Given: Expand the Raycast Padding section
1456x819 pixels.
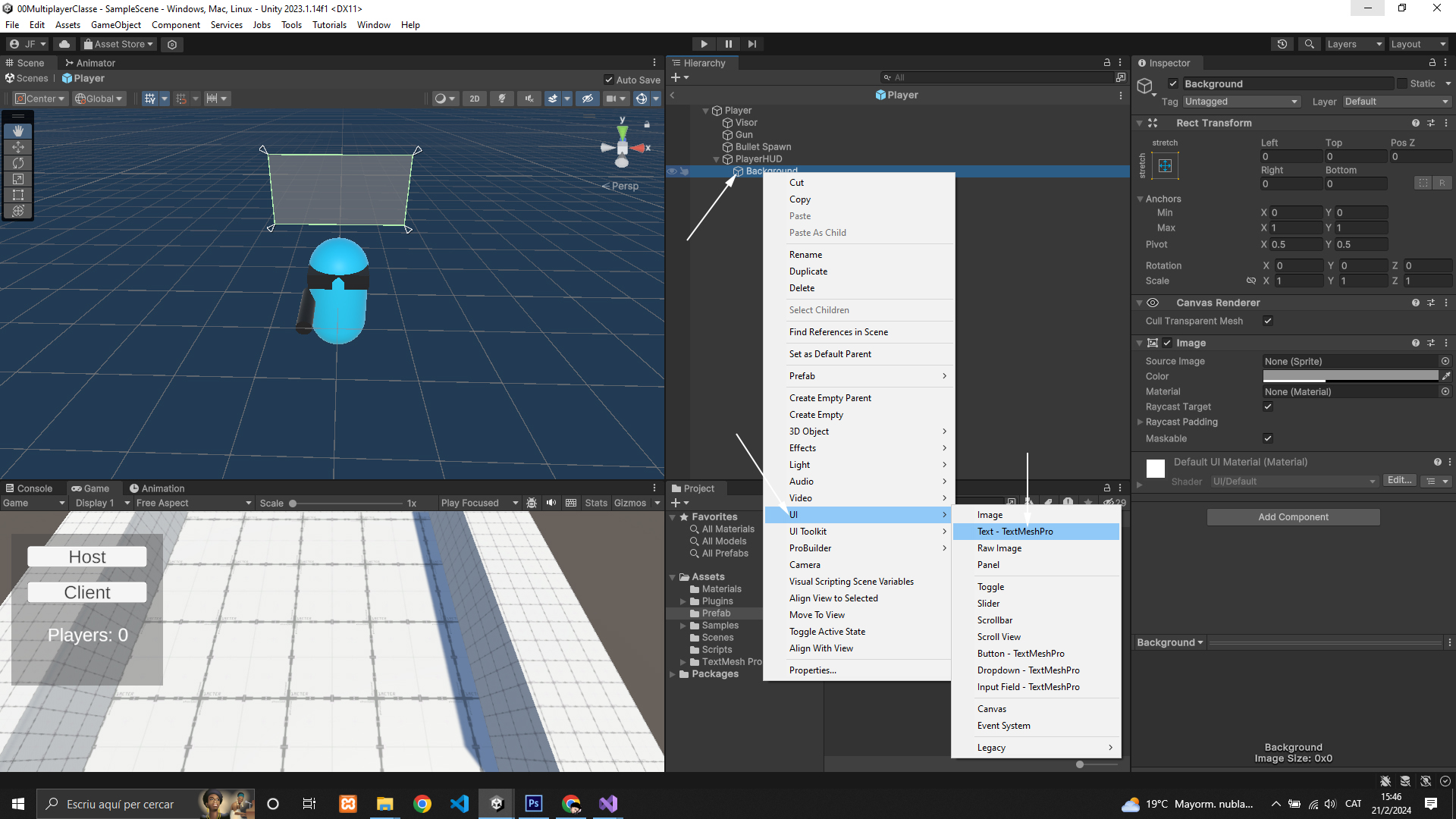Looking at the screenshot, I should click(x=1140, y=422).
